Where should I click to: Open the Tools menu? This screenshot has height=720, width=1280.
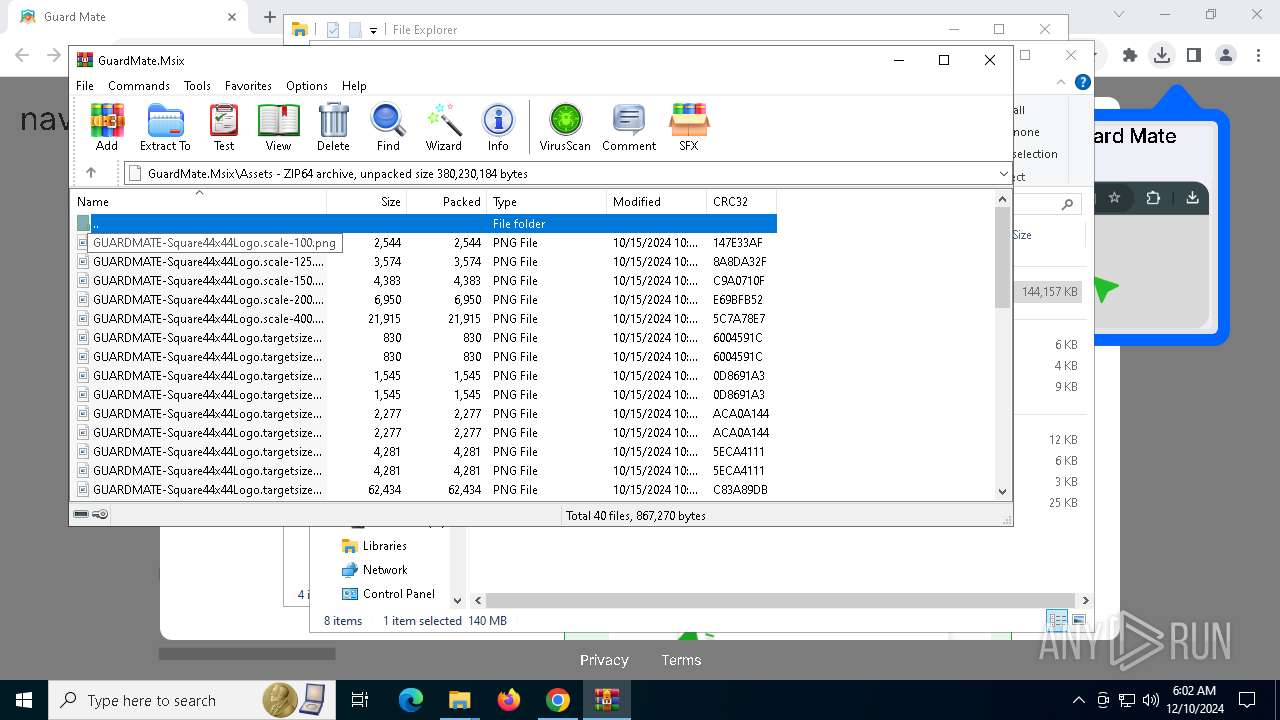coord(197,86)
